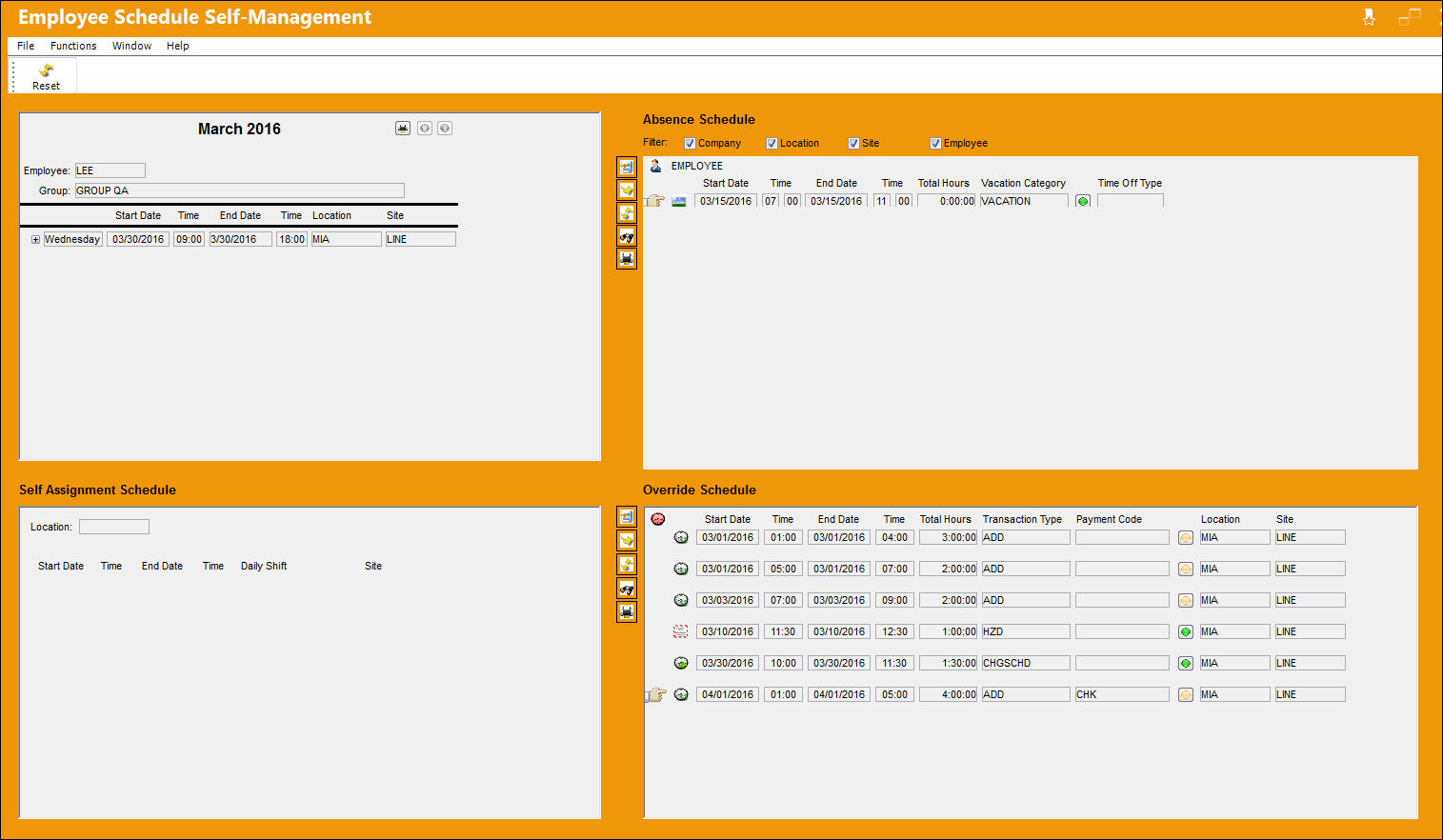
Task: Click the 4:00:00 total hours cell
Action: point(949,694)
